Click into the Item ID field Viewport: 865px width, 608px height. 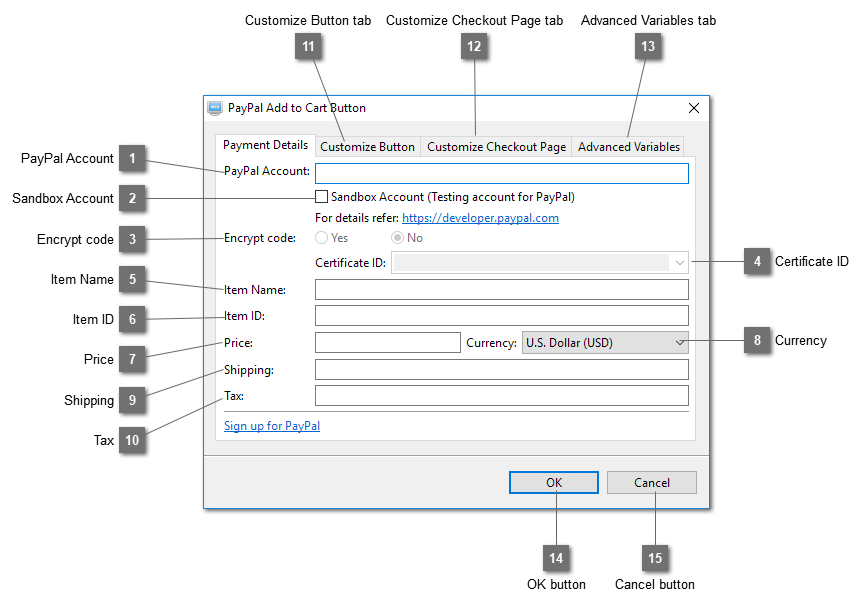(501, 316)
